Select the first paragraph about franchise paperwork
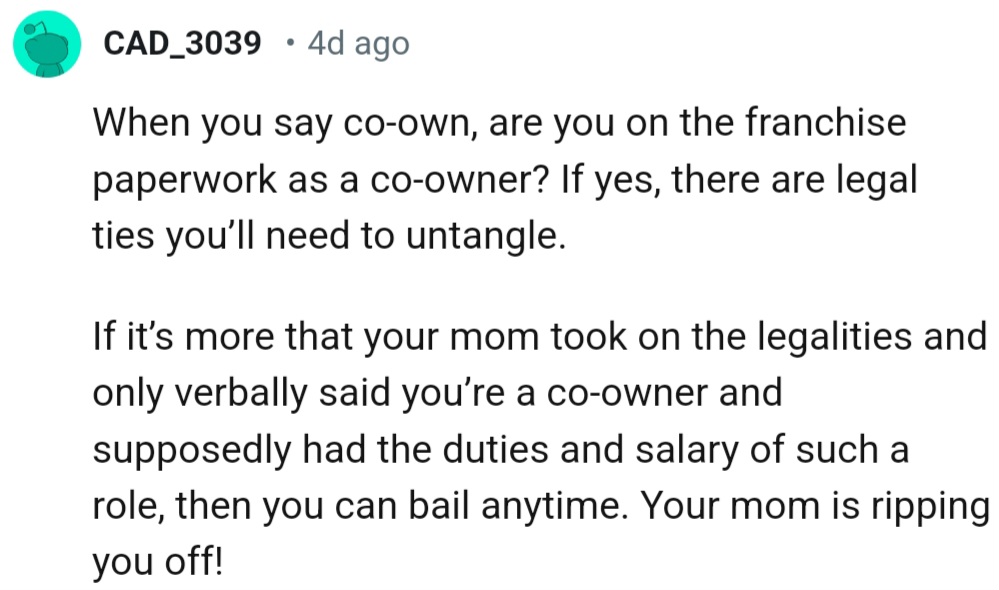 pyautogui.click(x=505, y=178)
